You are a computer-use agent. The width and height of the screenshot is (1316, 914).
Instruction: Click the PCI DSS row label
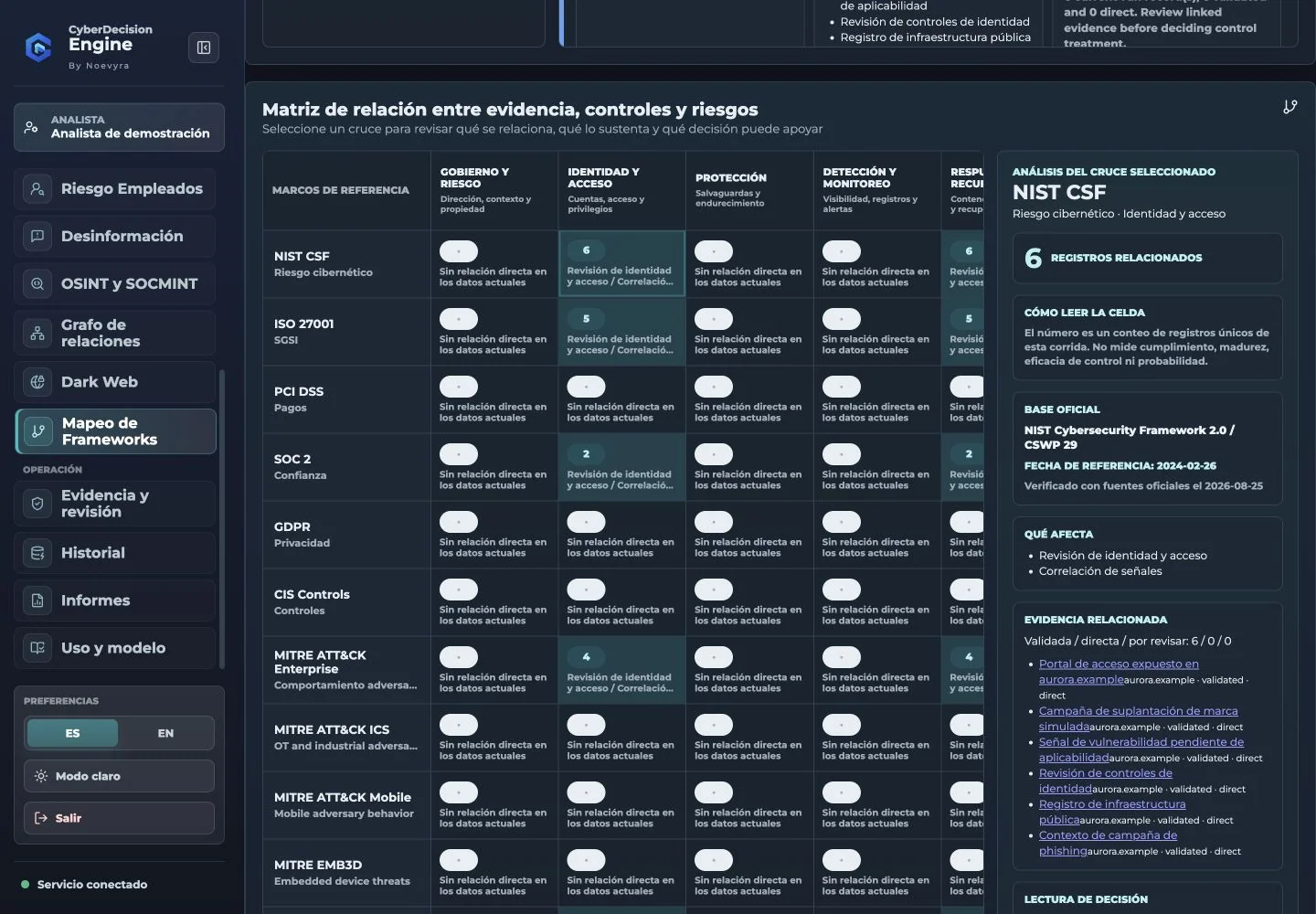346,399
